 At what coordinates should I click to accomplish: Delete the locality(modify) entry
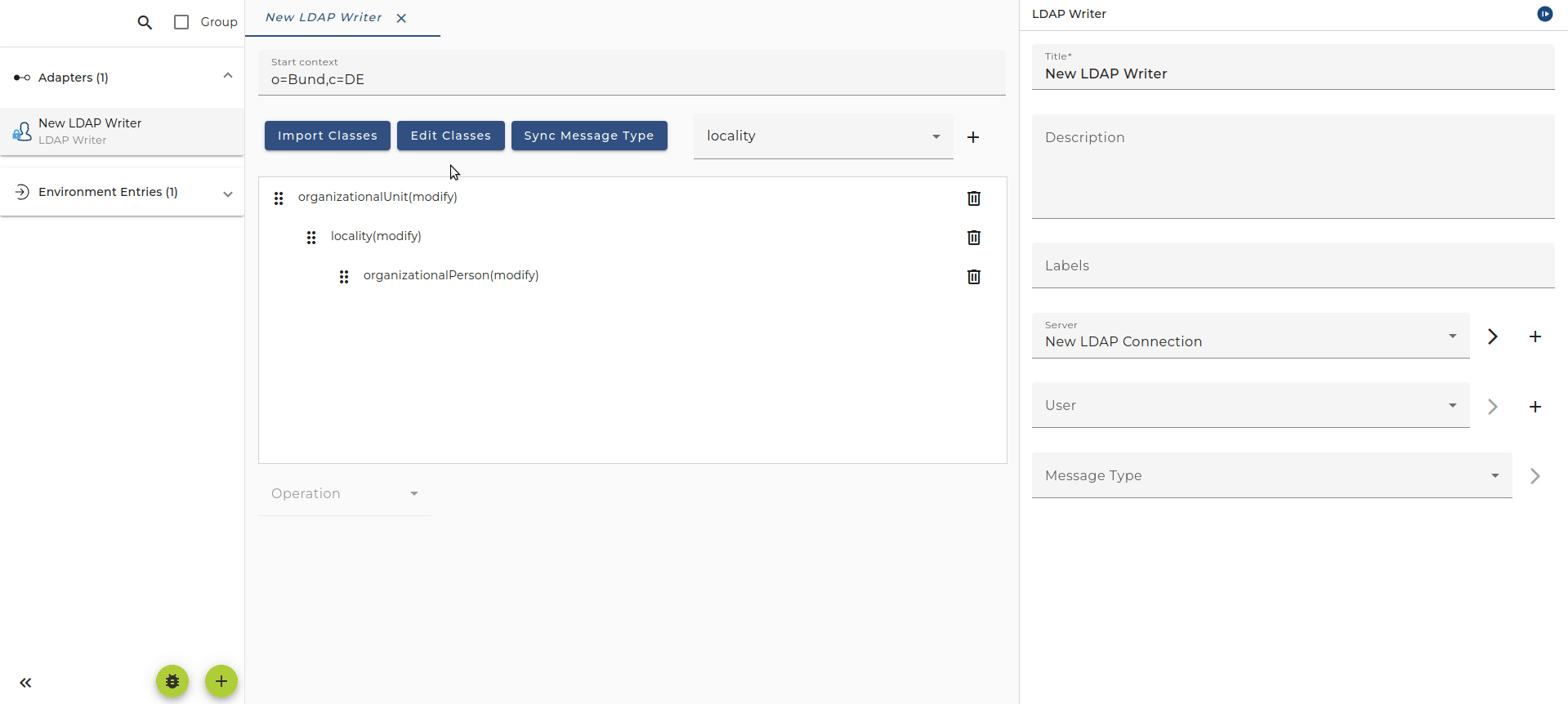(x=974, y=238)
